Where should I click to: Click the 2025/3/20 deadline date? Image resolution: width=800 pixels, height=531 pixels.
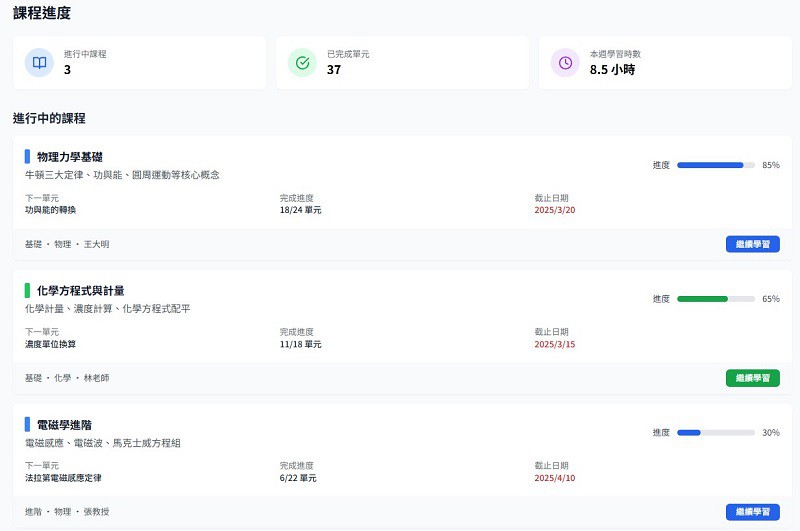pyautogui.click(x=555, y=210)
